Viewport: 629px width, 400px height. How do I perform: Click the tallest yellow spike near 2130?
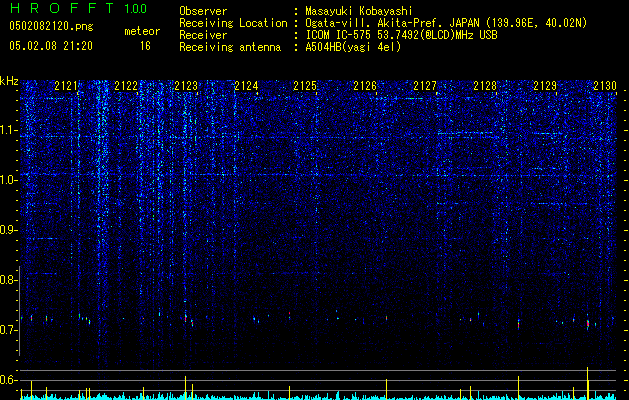(588, 383)
